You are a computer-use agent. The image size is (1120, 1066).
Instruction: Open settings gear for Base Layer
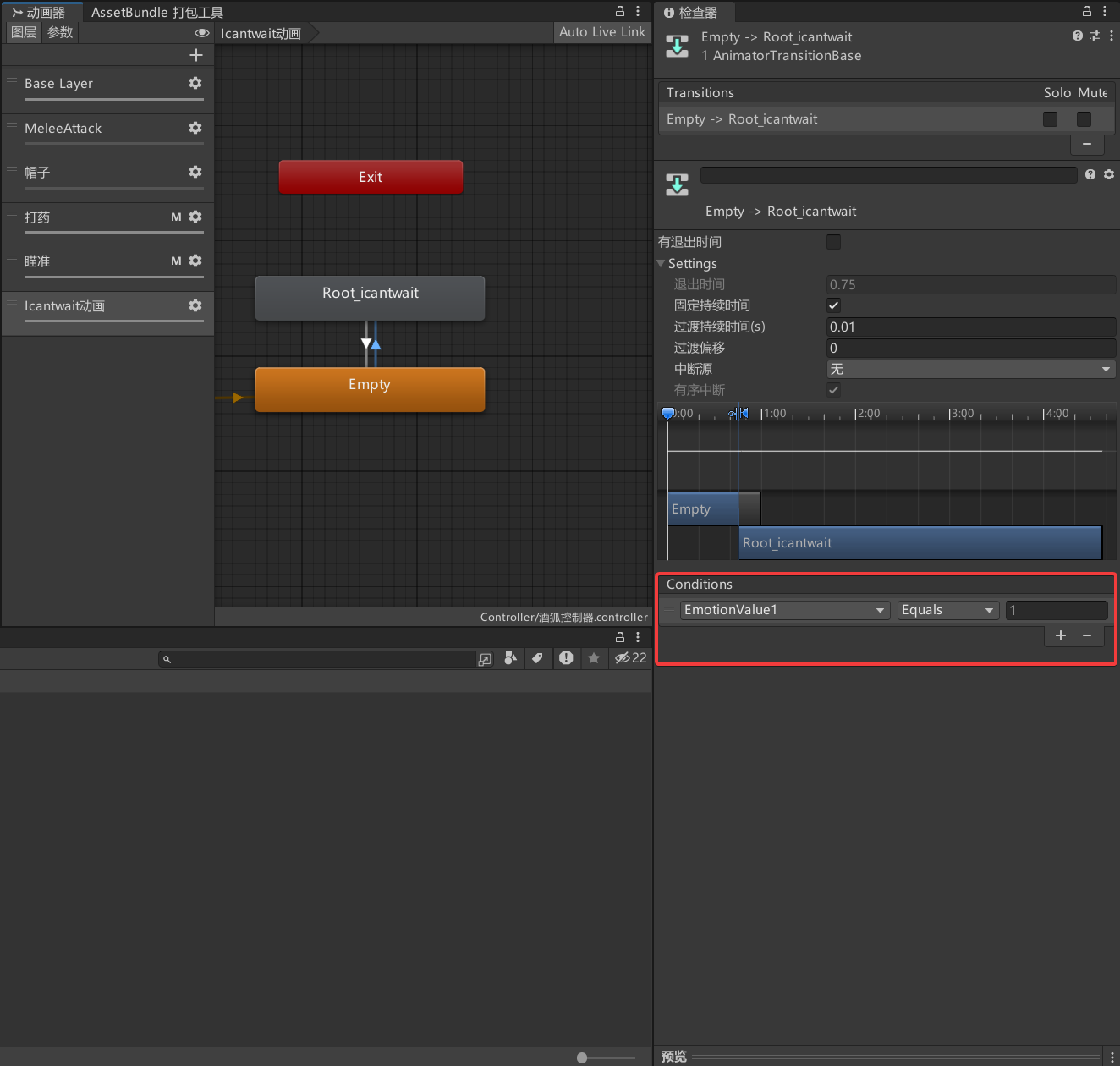point(195,83)
